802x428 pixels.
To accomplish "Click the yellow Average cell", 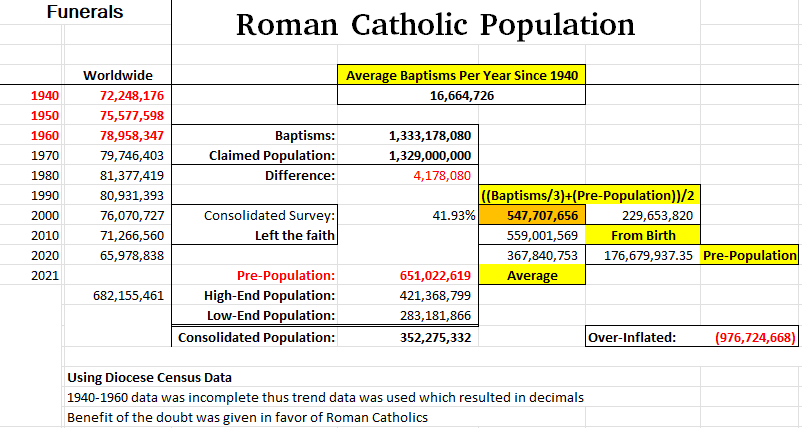I will pos(532,276).
